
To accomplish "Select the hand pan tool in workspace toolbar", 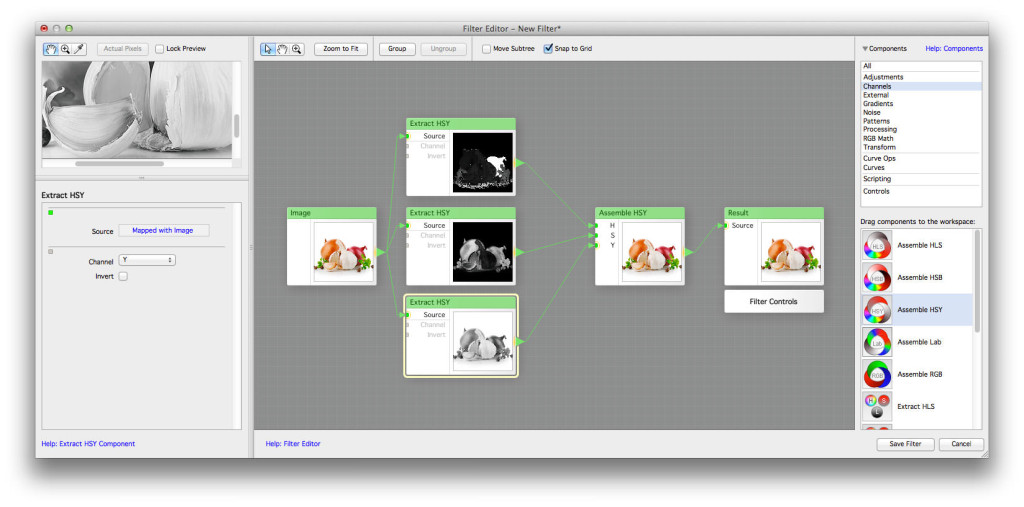I will pyautogui.click(x=282, y=49).
